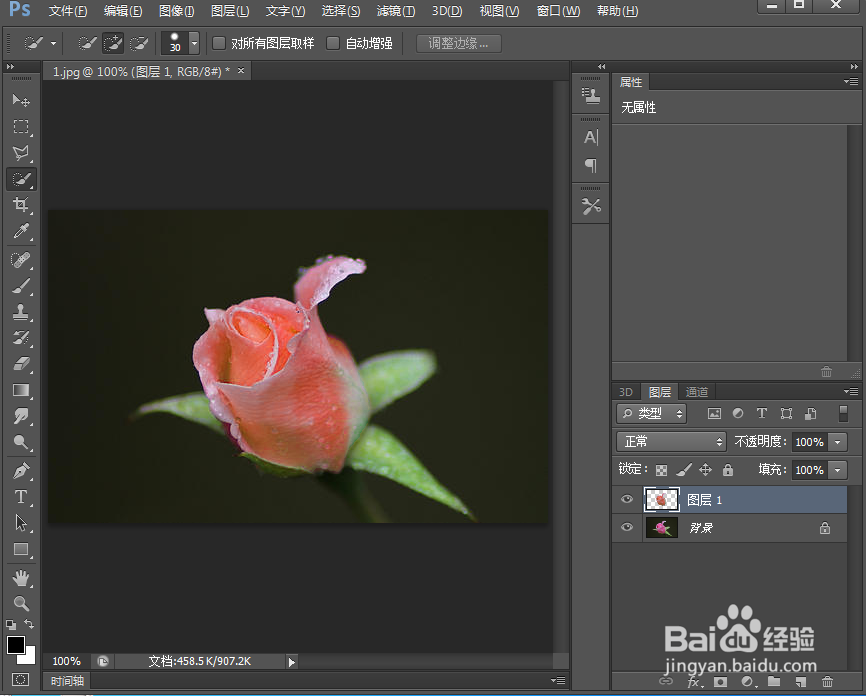Create a new layer group
Screen dimensions: 866x696
coord(774,682)
